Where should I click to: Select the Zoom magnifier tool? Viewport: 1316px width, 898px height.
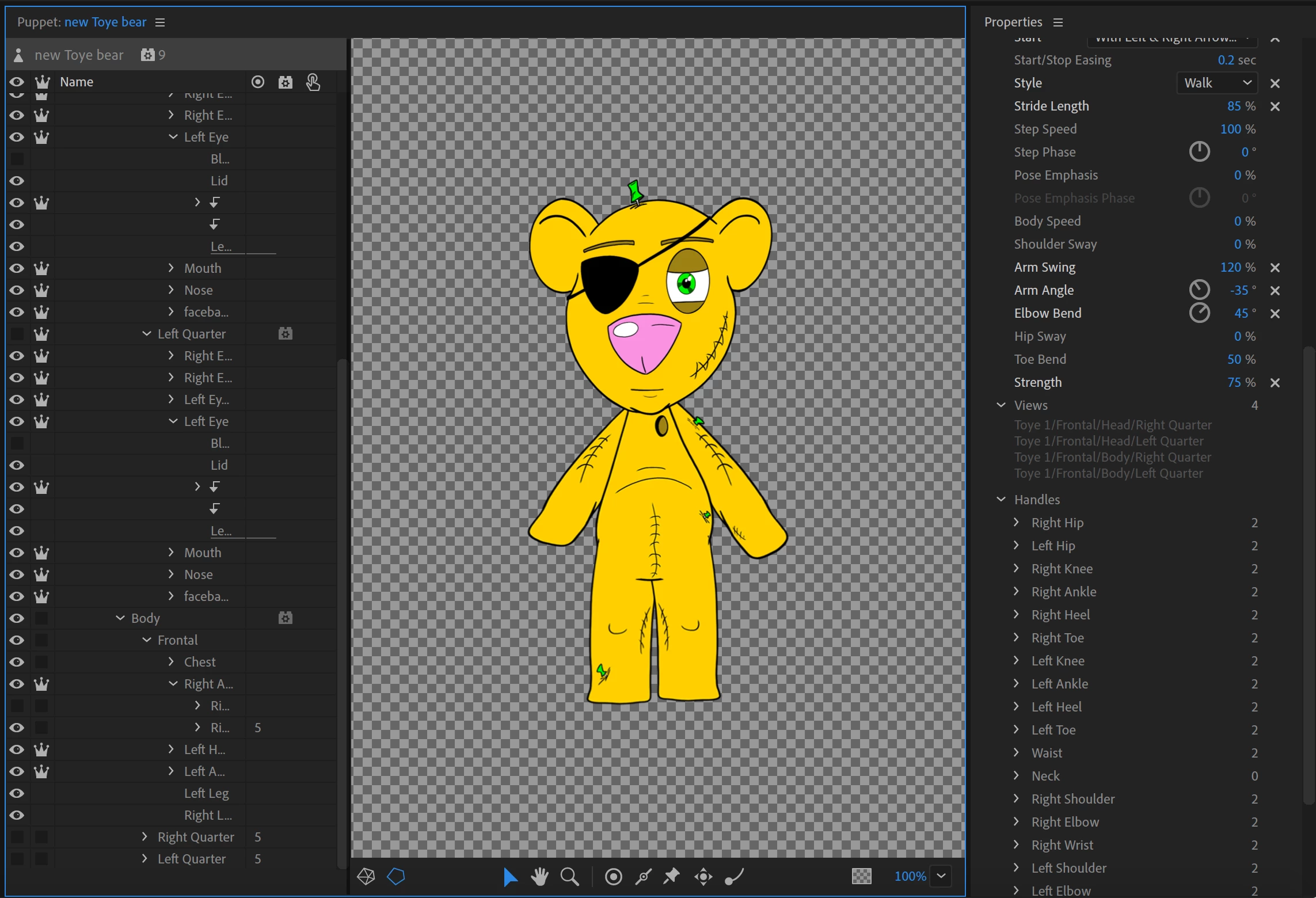click(x=570, y=877)
